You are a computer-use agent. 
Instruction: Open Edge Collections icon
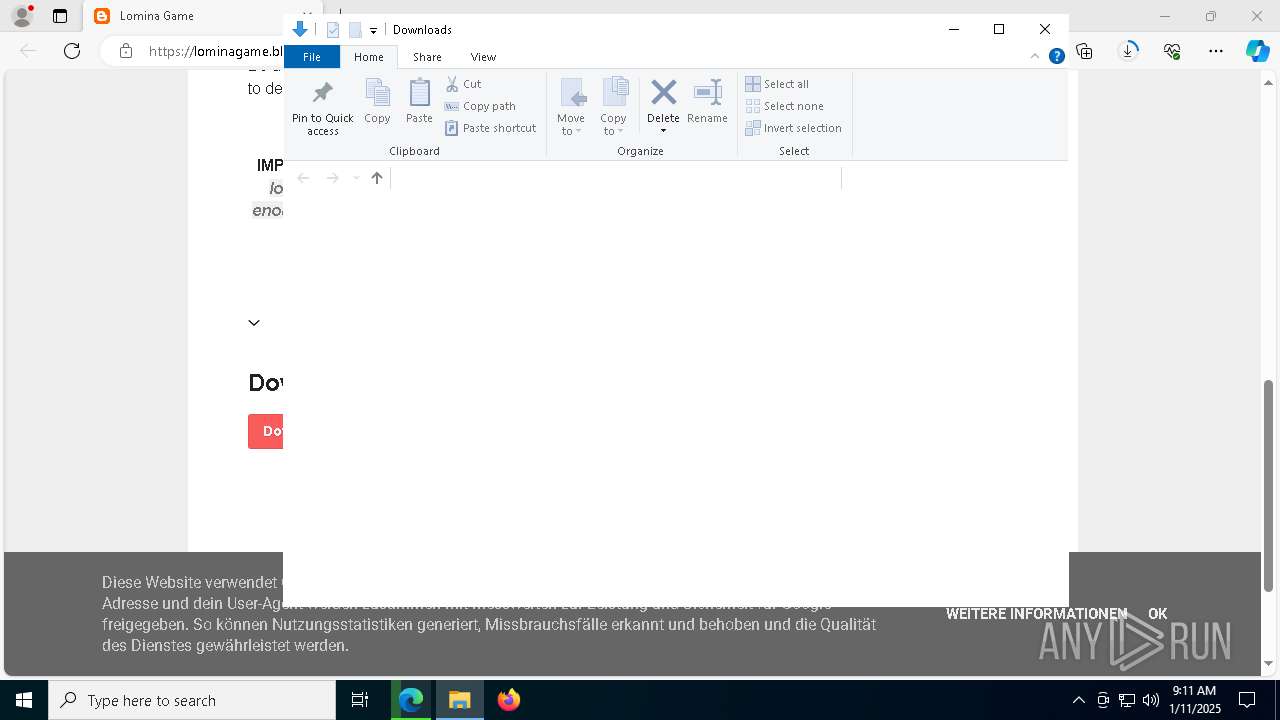1084,51
